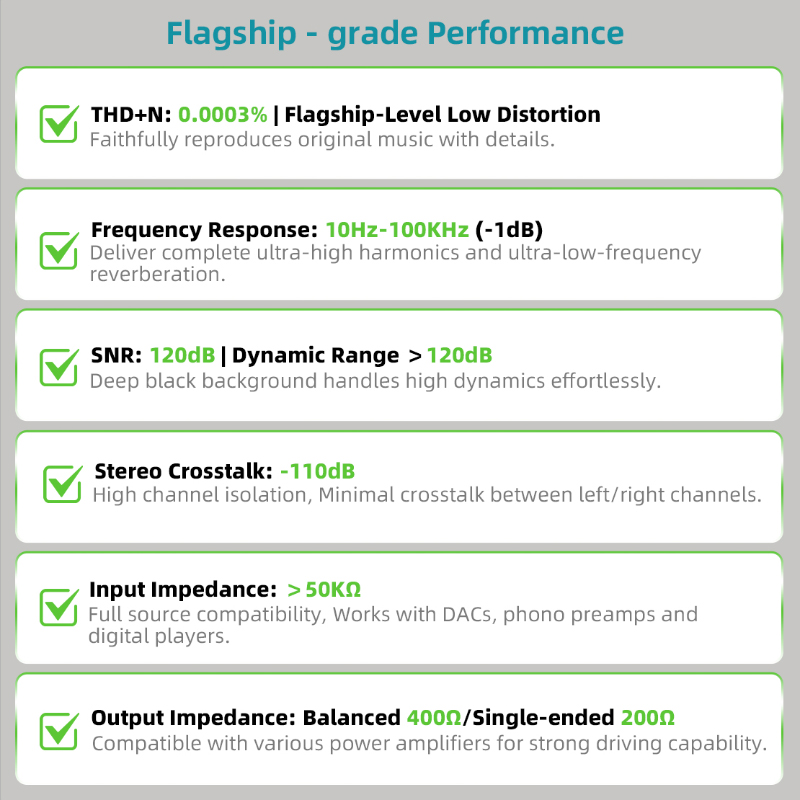Click the green 10Hz-100KHz frequency range text
Viewport: 800px width, 800px height.
tap(397, 230)
